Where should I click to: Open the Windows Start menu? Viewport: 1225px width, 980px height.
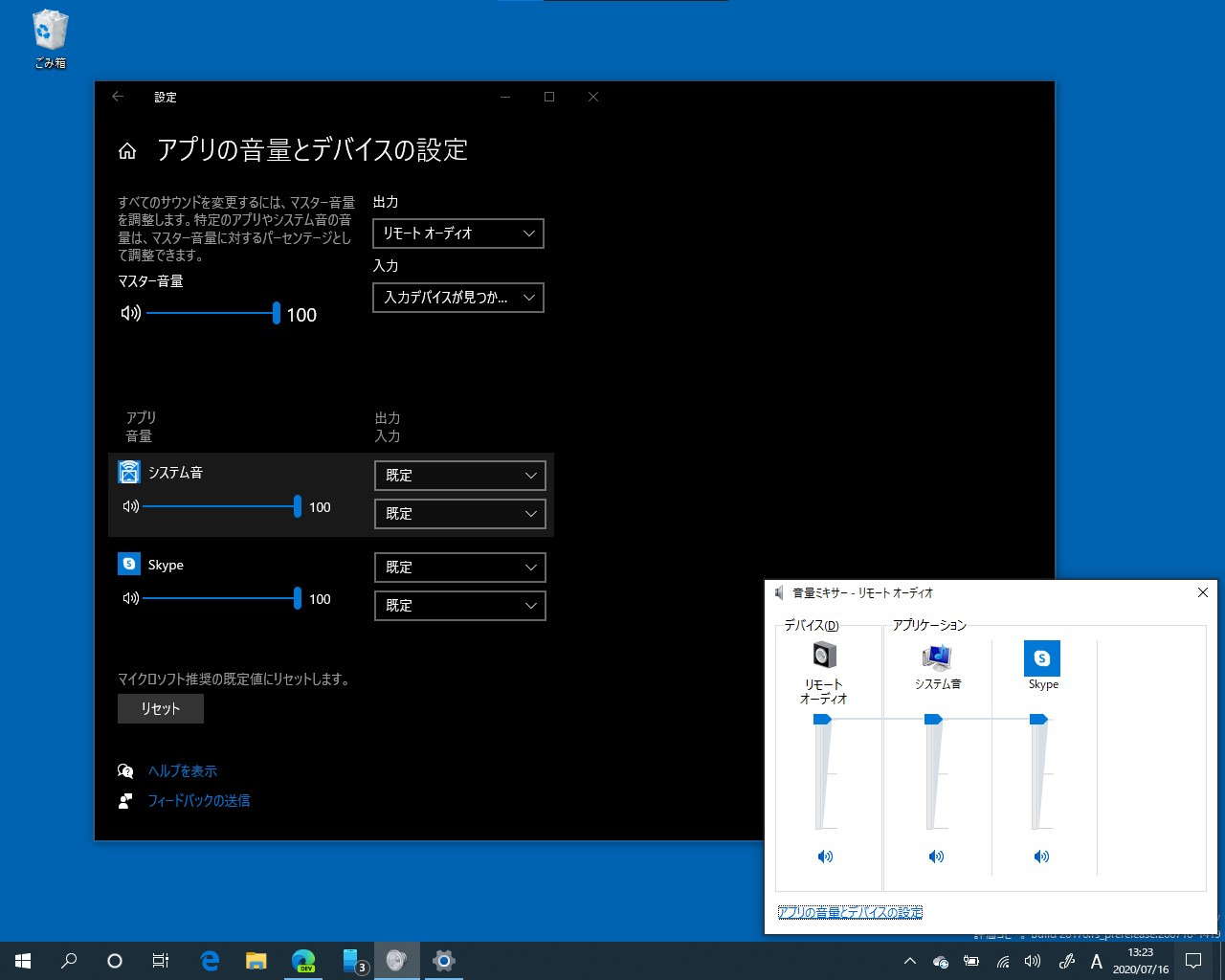23,961
